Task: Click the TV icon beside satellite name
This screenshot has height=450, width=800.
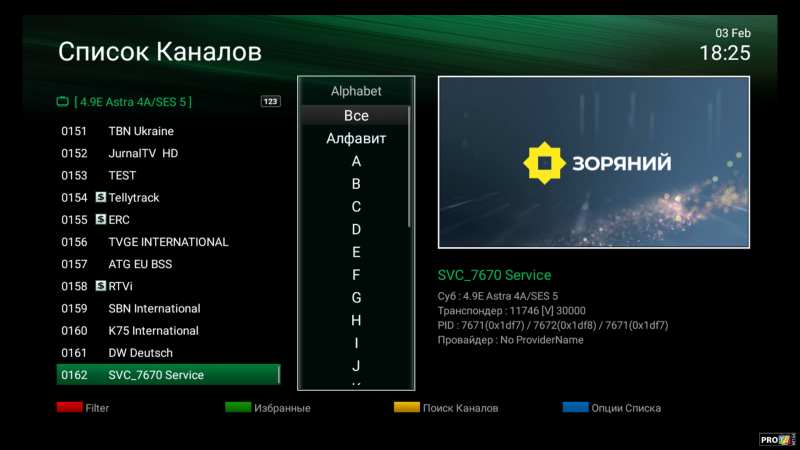Action: (x=63, y=102)
